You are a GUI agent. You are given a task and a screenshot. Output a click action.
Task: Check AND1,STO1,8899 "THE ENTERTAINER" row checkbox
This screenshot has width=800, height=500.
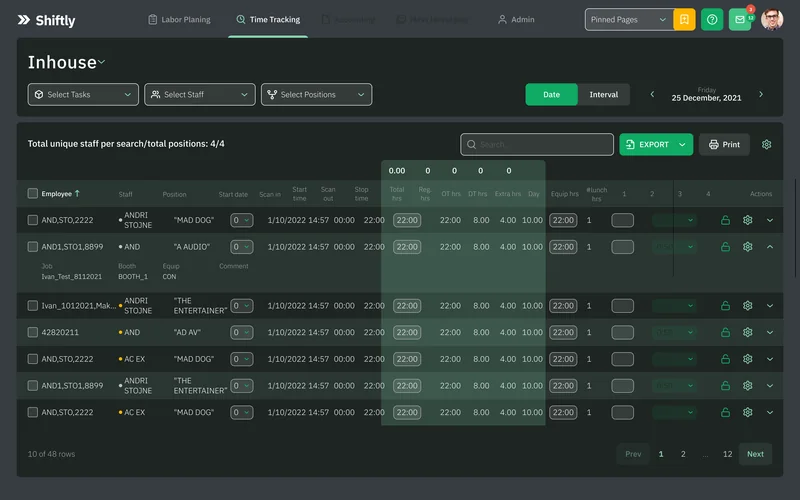[33, 386]
